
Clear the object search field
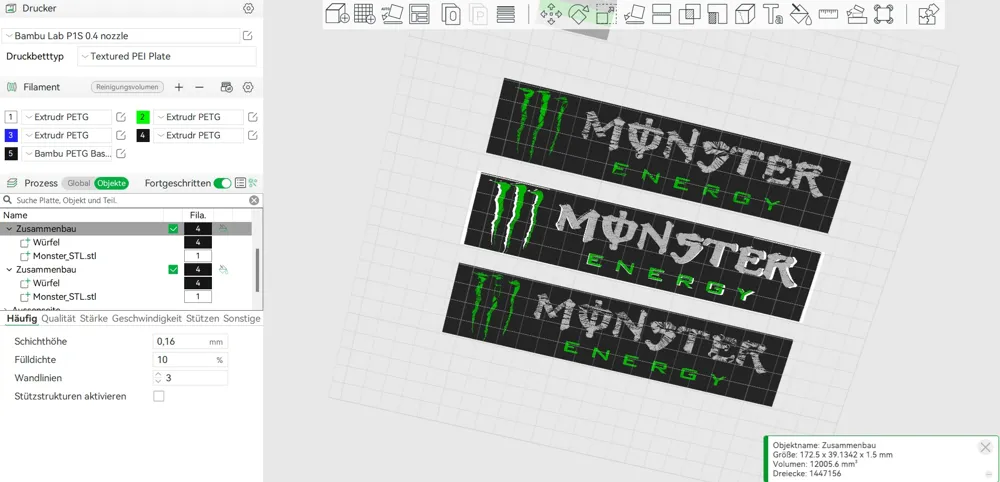pos(254,200)
